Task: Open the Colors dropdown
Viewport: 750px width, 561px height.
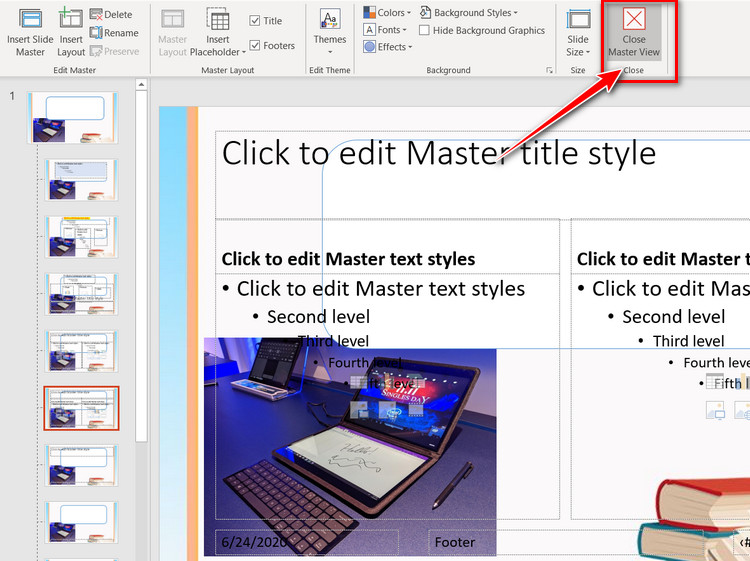Action: (387, 12)
